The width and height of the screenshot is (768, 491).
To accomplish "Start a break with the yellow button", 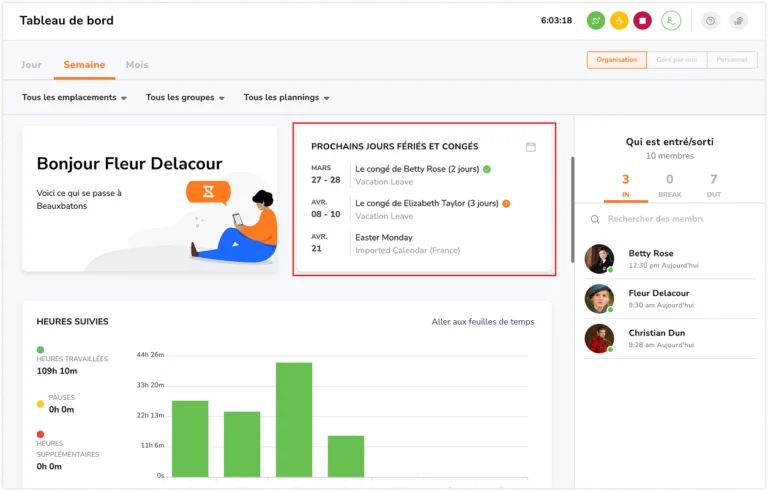I will (619, 21).
